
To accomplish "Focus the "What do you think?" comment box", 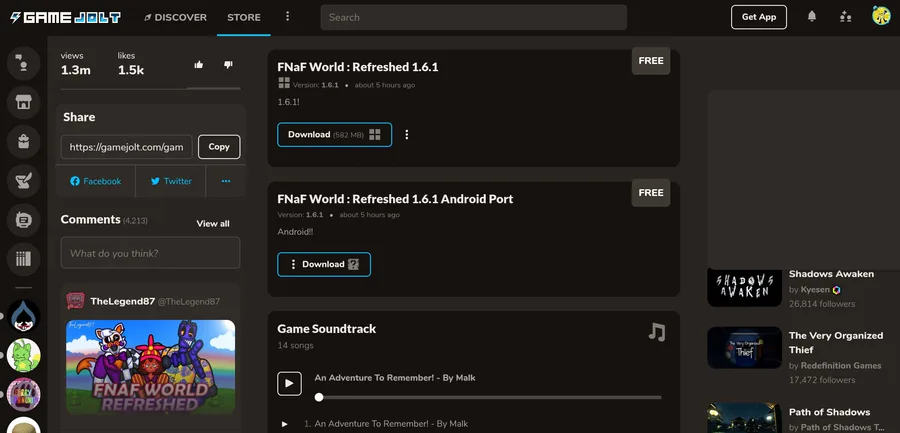I will [x=150, y=253].
